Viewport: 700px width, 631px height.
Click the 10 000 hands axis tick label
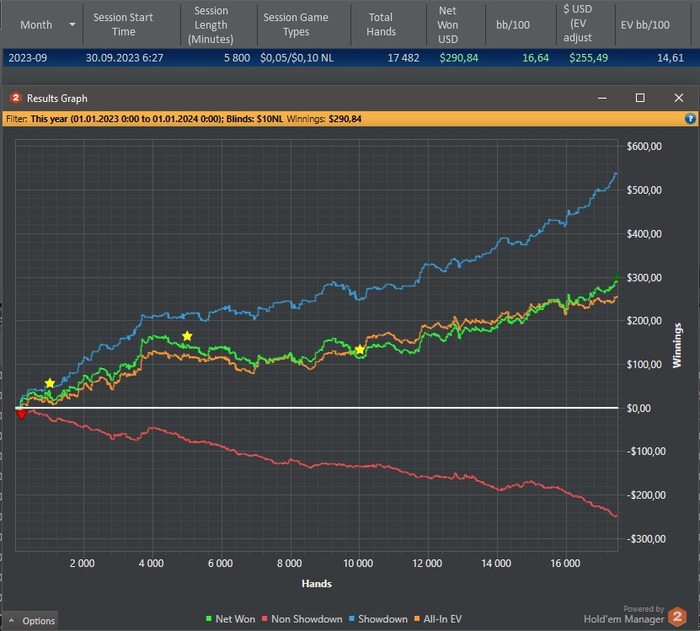(x=358, y=563)
